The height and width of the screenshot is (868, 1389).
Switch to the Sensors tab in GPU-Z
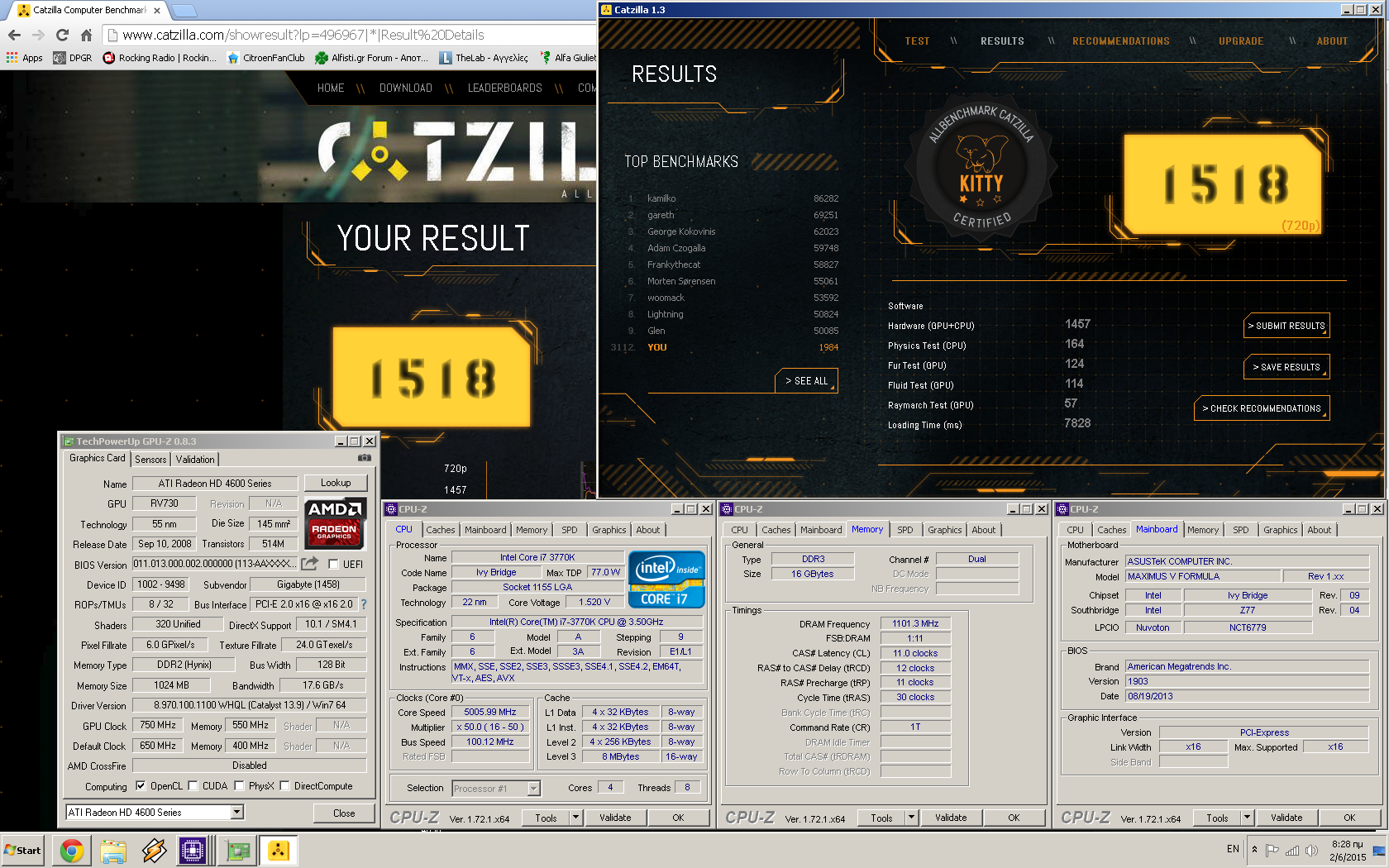point(150,460)
